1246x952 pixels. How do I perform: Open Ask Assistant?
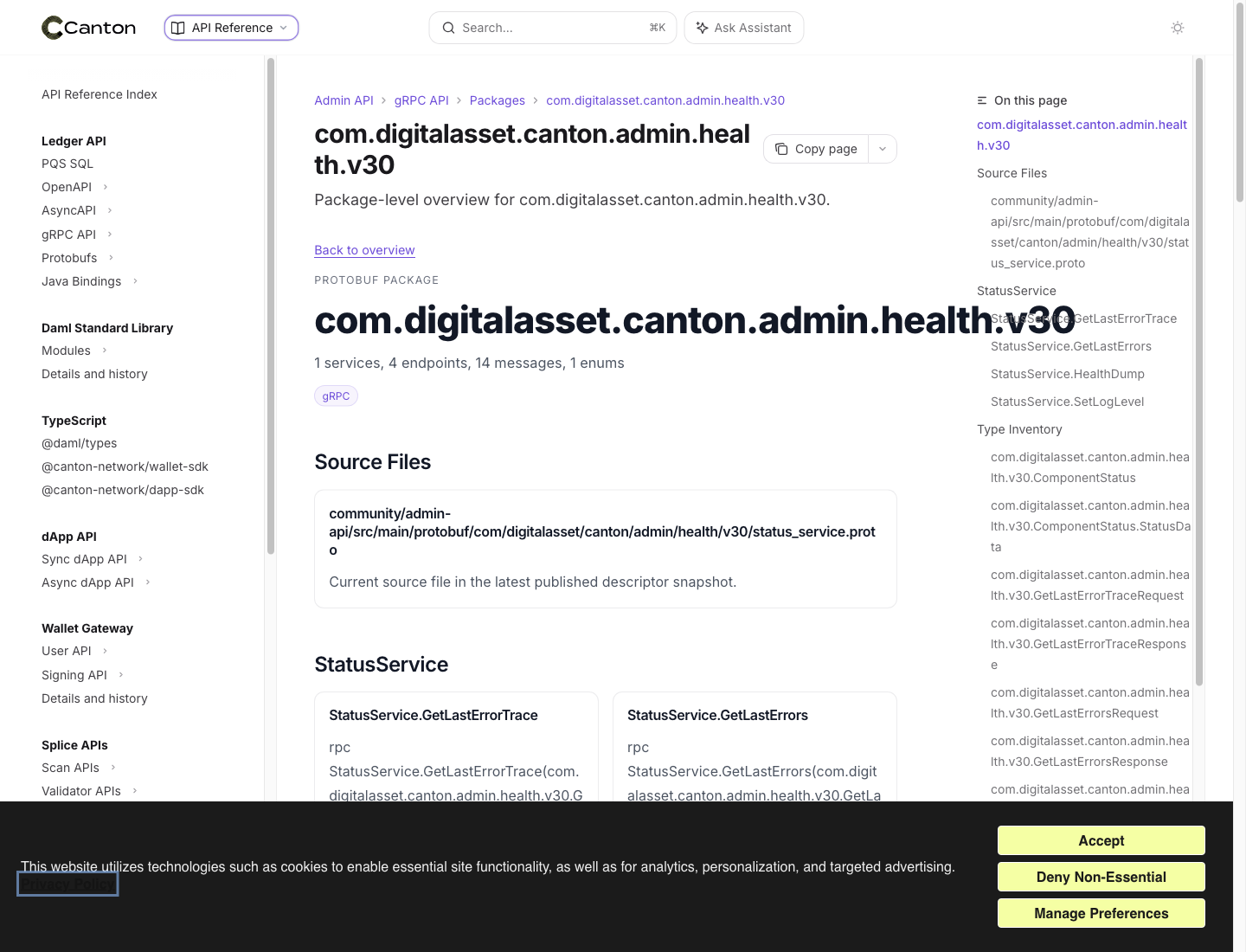pos(744,28)
